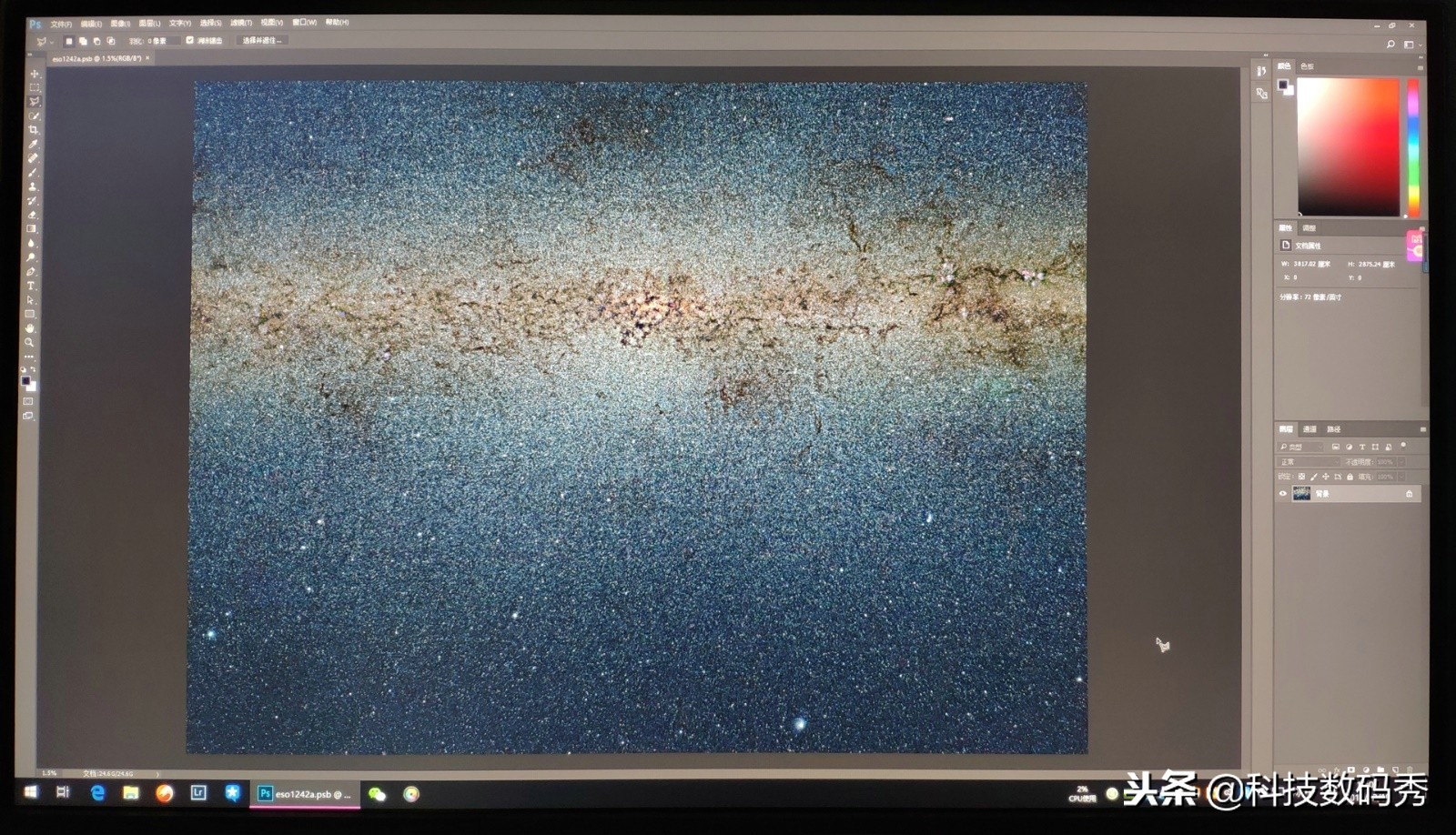Open the Color panel options menu
1456x835 pixels.
point(1420,67)
